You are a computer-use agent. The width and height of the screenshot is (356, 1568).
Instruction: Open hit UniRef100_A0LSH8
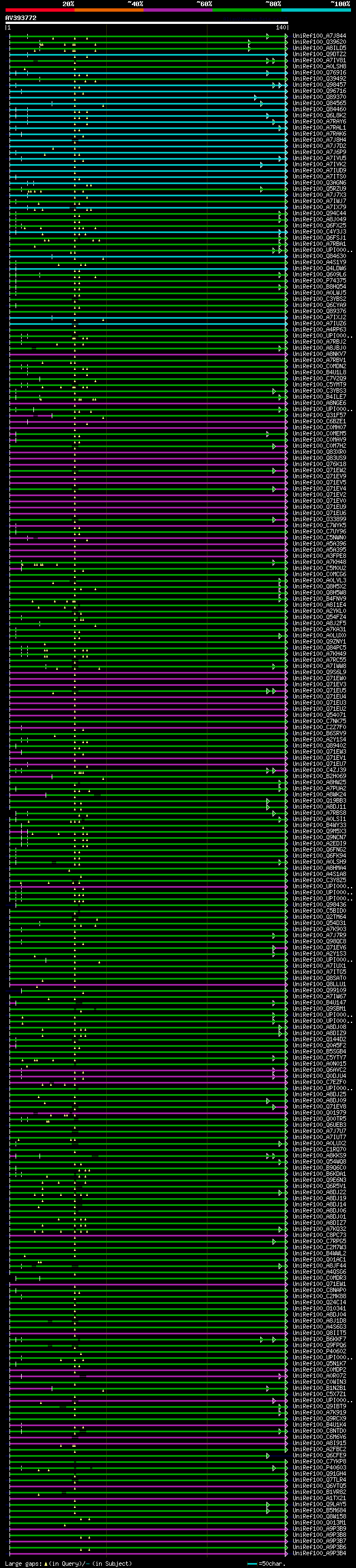(319, 66)
